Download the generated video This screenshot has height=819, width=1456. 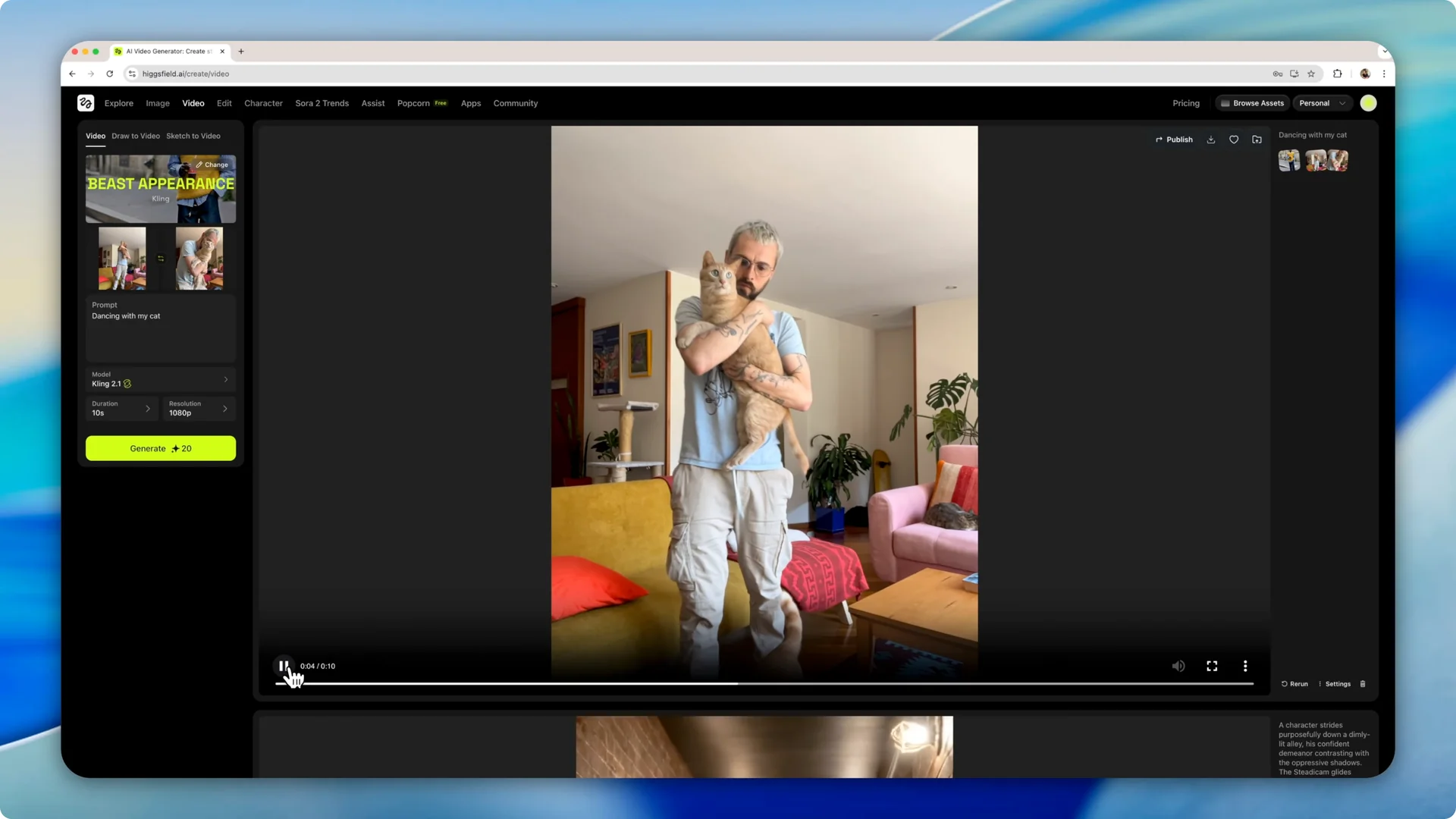pyautogui.click(x=1210, y=140)
